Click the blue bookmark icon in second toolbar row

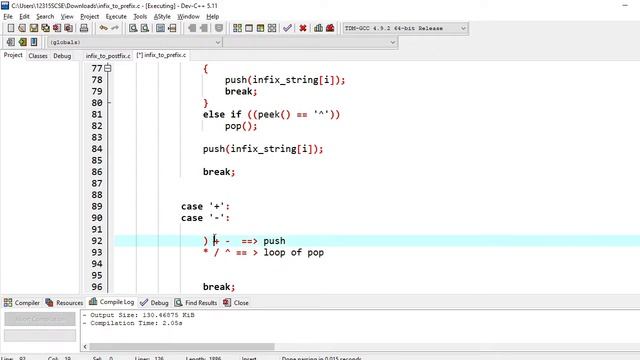click(34, 42)
